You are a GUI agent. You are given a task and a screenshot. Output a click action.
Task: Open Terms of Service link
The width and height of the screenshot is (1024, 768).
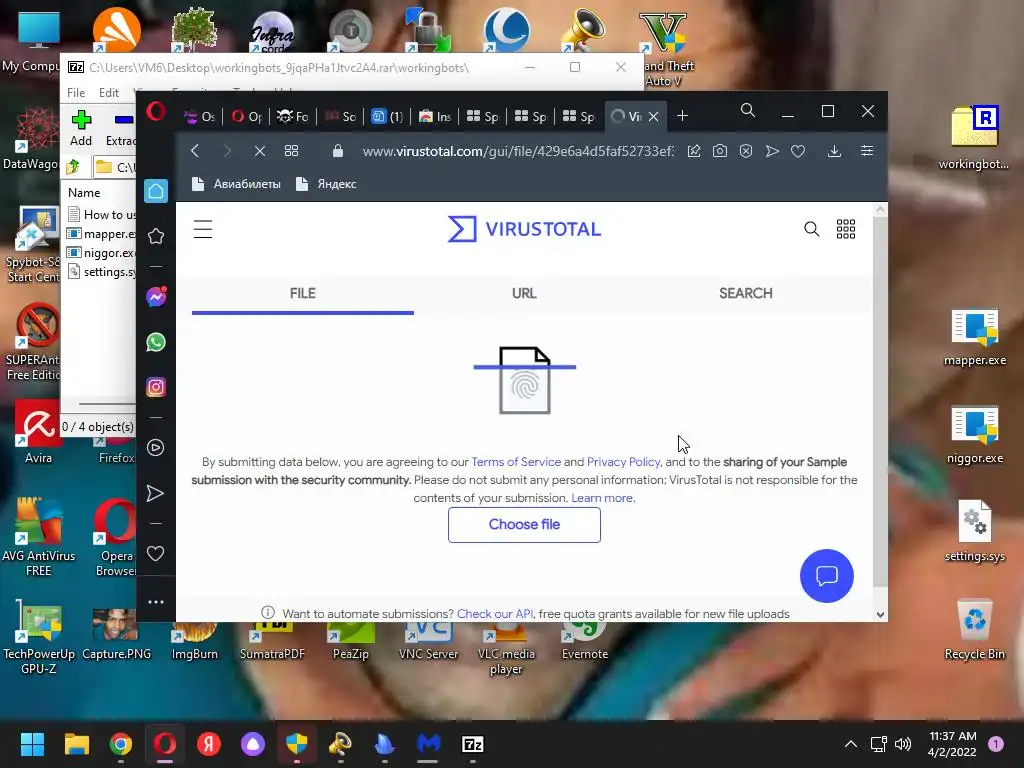[x=516, y=462]
